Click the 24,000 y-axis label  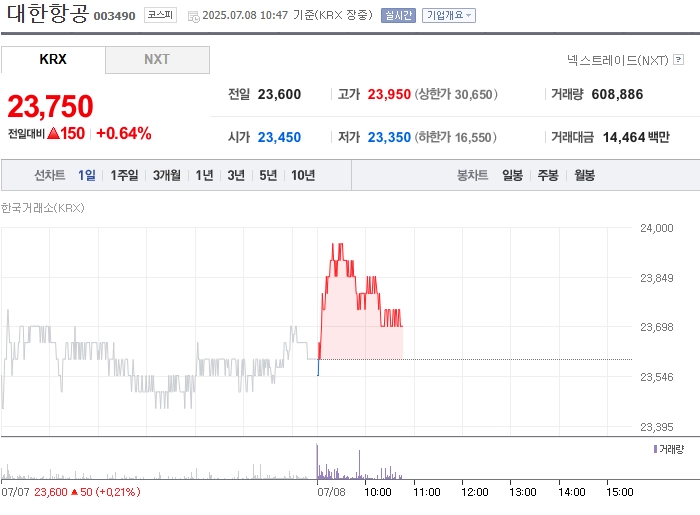click(656, 228)
